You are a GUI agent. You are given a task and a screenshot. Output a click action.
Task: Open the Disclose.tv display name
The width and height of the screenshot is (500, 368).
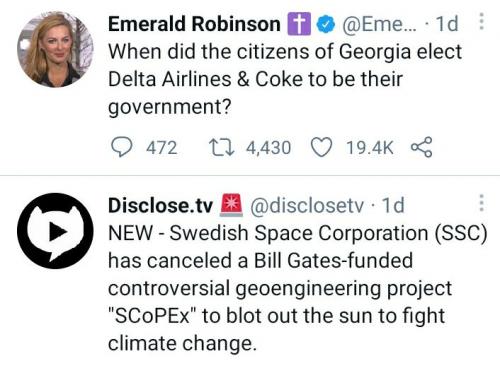(x=160, y=205)
